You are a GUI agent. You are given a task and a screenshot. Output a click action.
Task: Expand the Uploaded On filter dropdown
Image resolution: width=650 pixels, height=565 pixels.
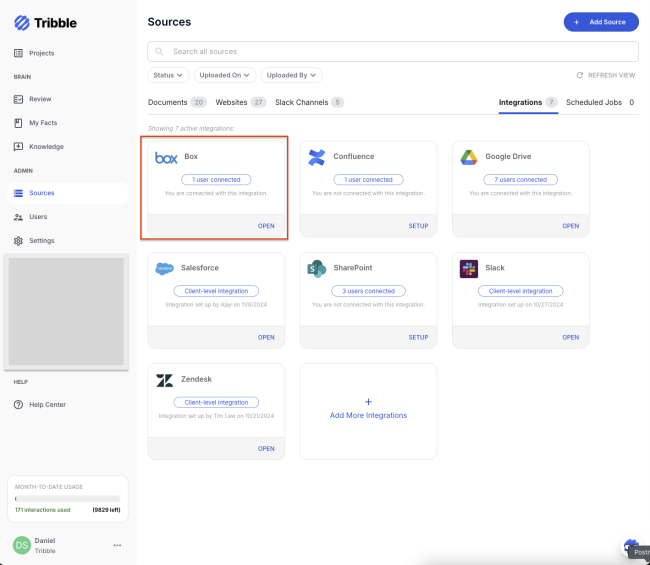point(224,75)
